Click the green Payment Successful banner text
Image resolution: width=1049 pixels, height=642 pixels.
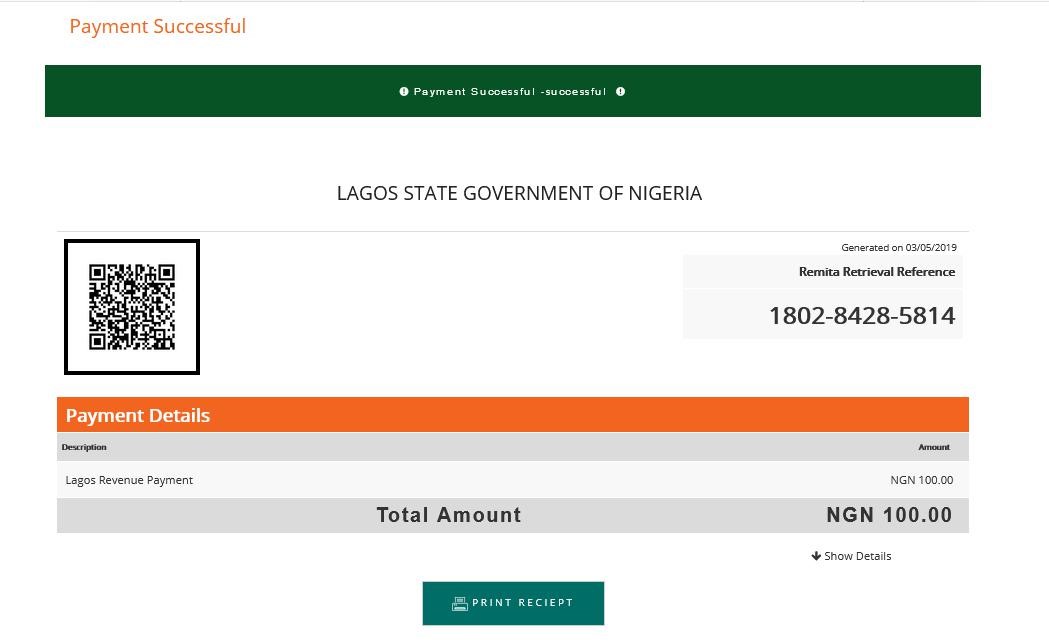pos(510,92)
